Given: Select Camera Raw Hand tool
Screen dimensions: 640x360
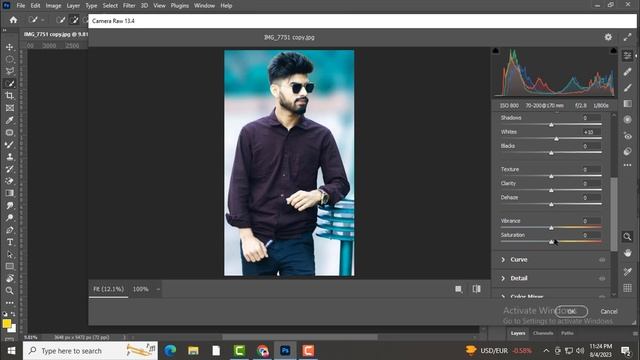Looking at the screenshot, I should click(628, 253).
